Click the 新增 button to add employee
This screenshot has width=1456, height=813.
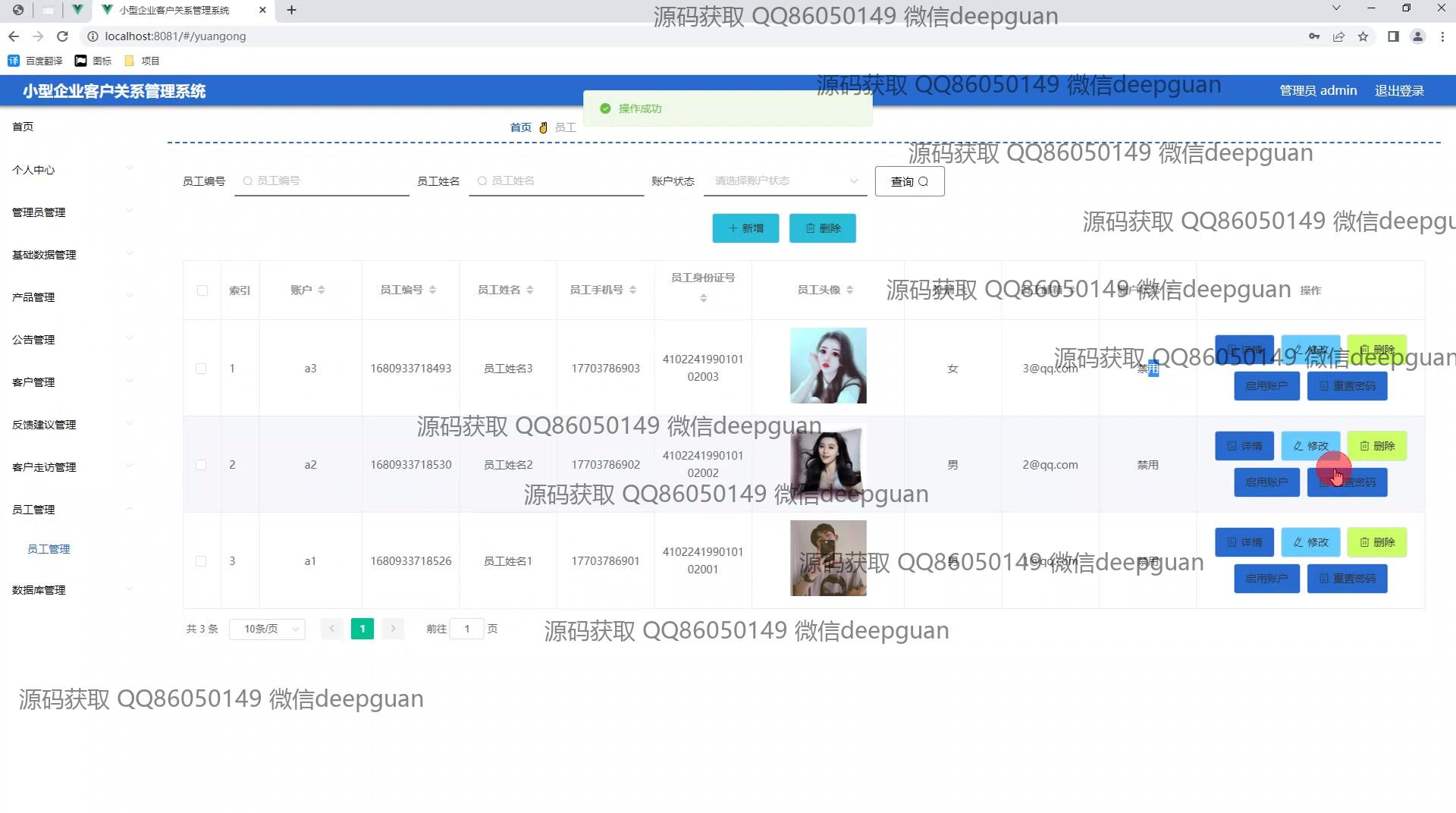pyautogui.click(x=745, y=228)
